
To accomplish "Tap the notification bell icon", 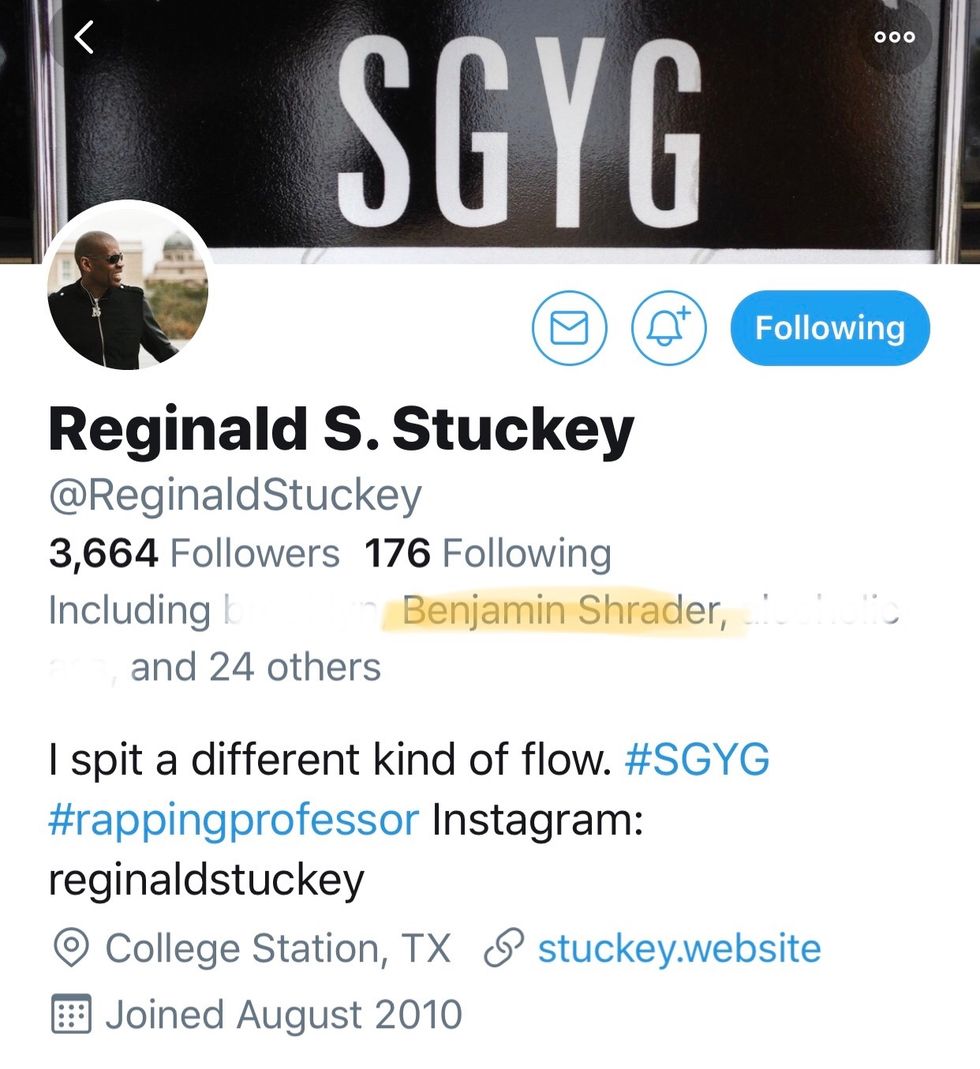I will click(669, 328).
